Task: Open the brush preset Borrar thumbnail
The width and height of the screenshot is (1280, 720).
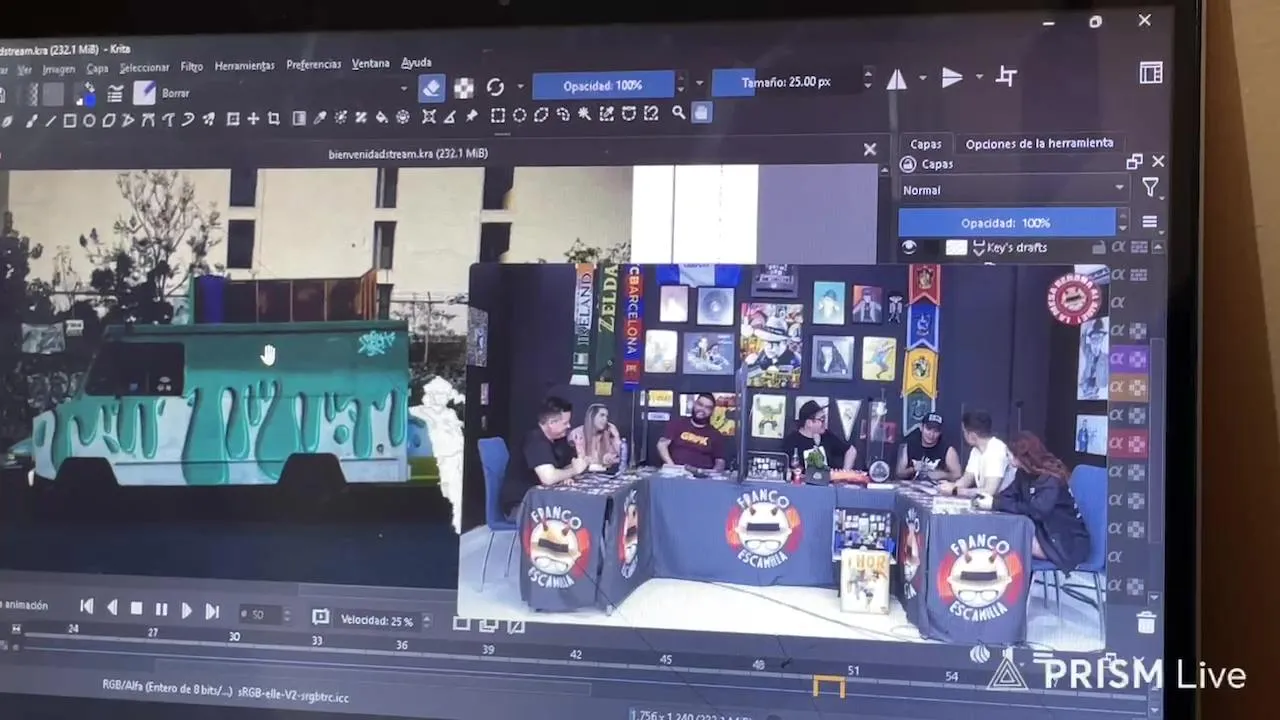Action: click(145, 93)
